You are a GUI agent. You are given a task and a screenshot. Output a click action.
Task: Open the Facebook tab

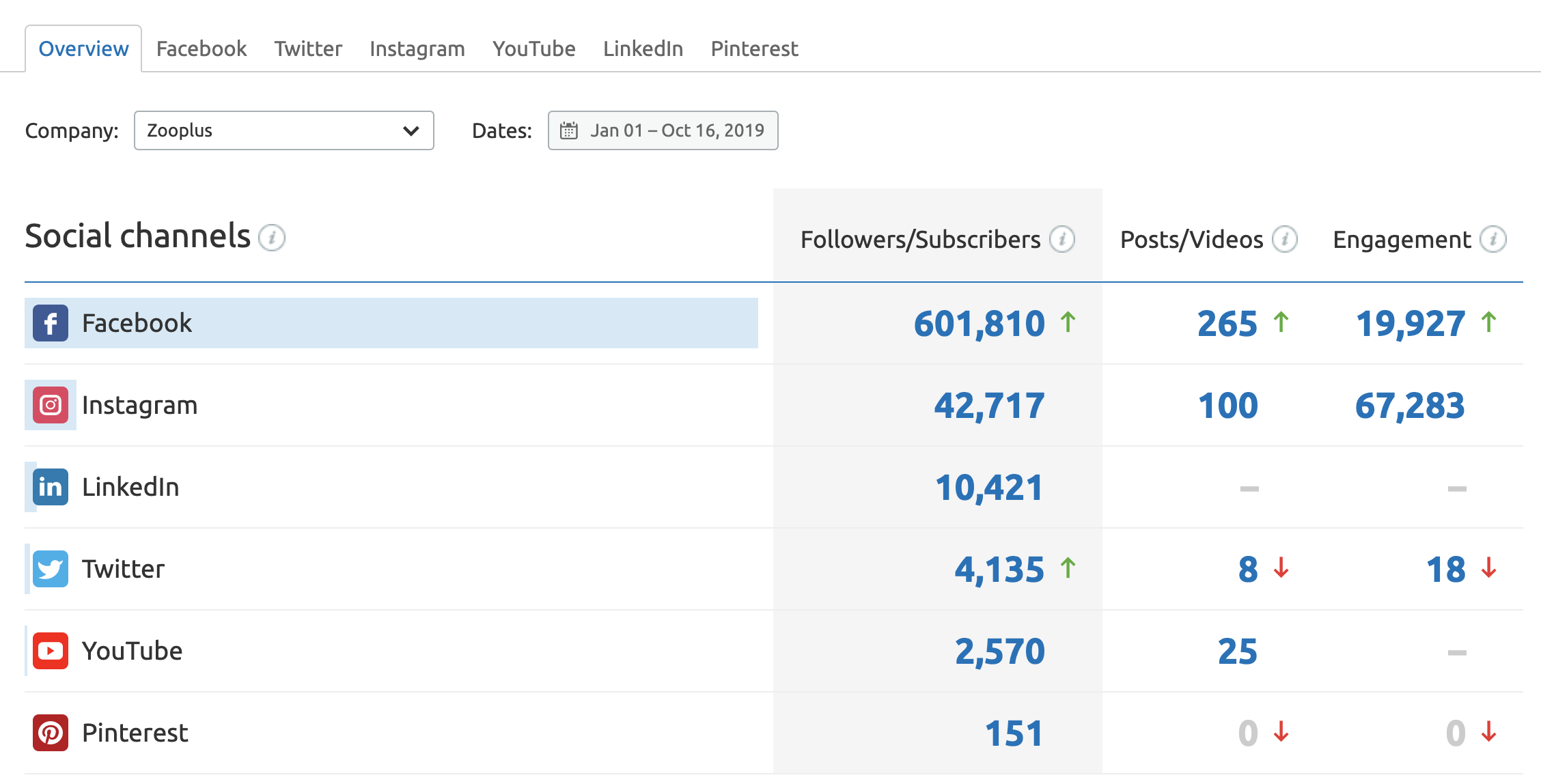pyautogui.click(x=202, y=48)
